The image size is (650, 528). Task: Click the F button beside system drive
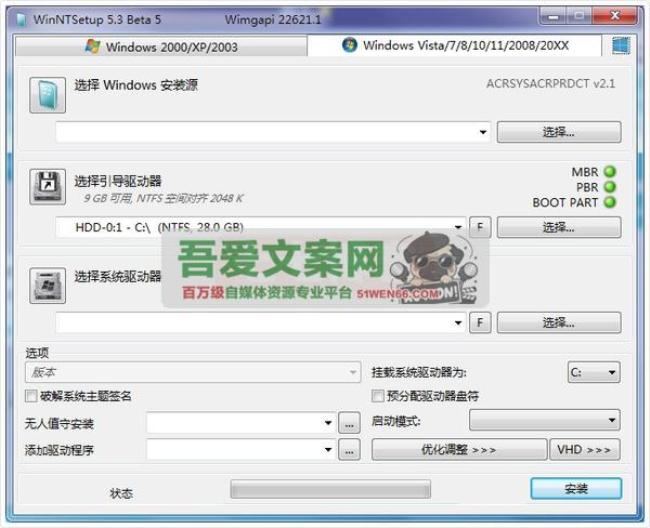pos(480,322)
